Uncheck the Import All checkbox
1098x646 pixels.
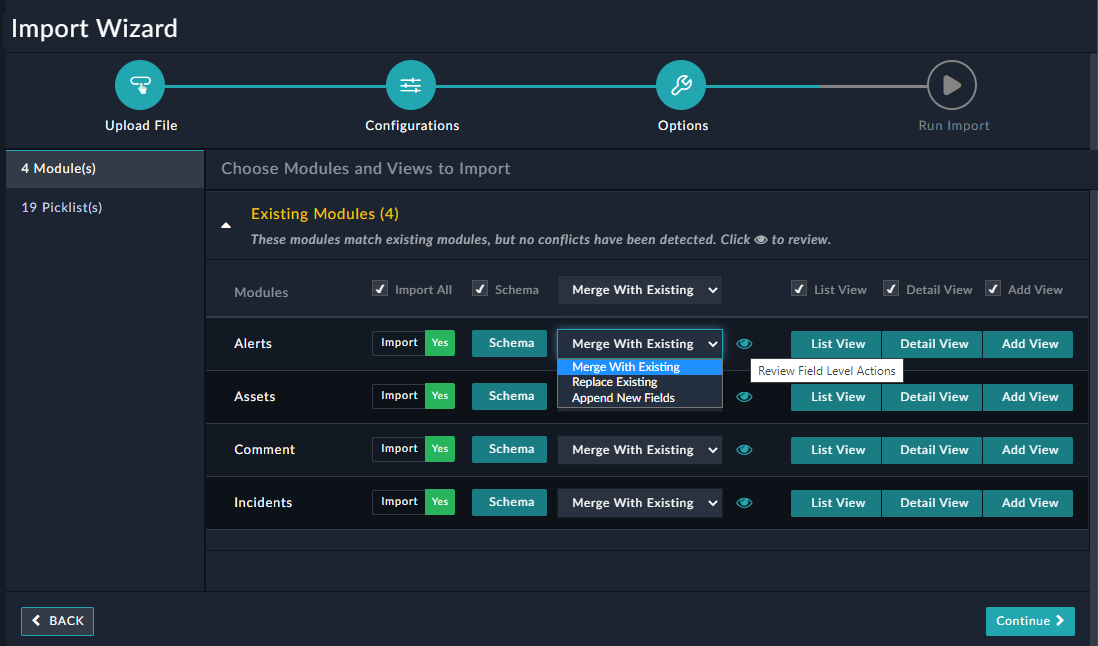point(380,288)
